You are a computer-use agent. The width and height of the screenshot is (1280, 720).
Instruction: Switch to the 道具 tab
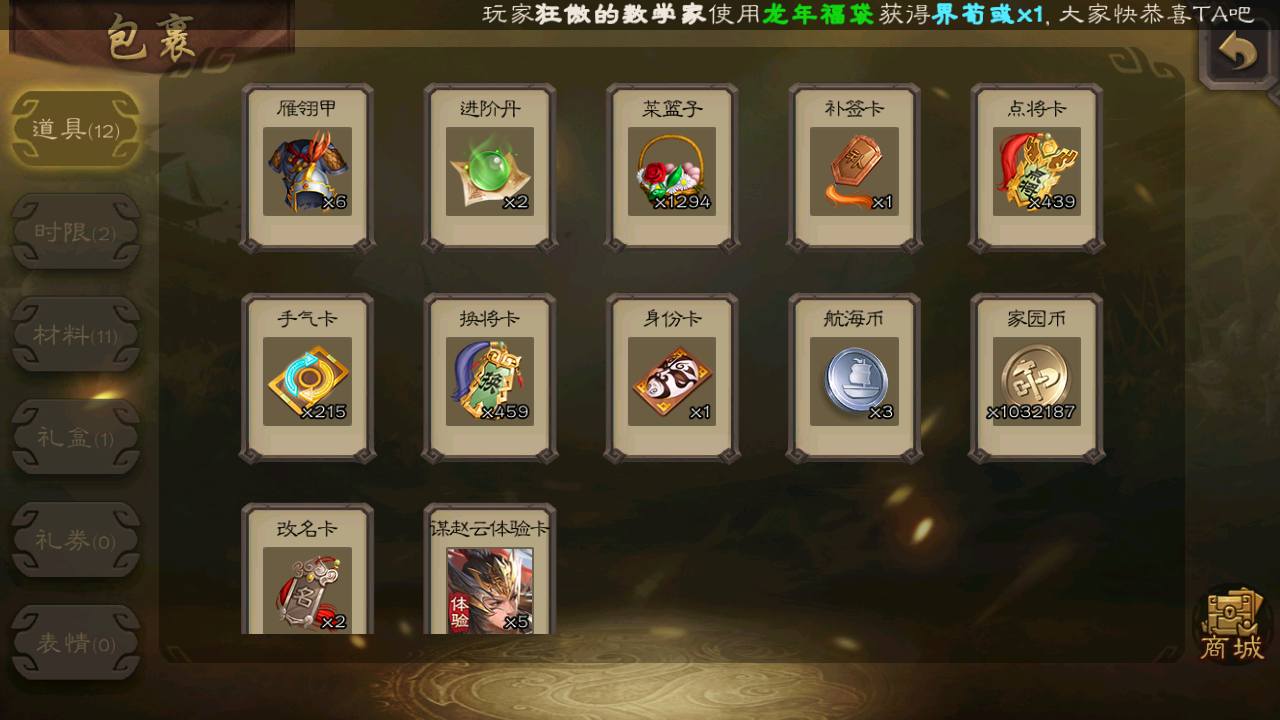point(75,130)
